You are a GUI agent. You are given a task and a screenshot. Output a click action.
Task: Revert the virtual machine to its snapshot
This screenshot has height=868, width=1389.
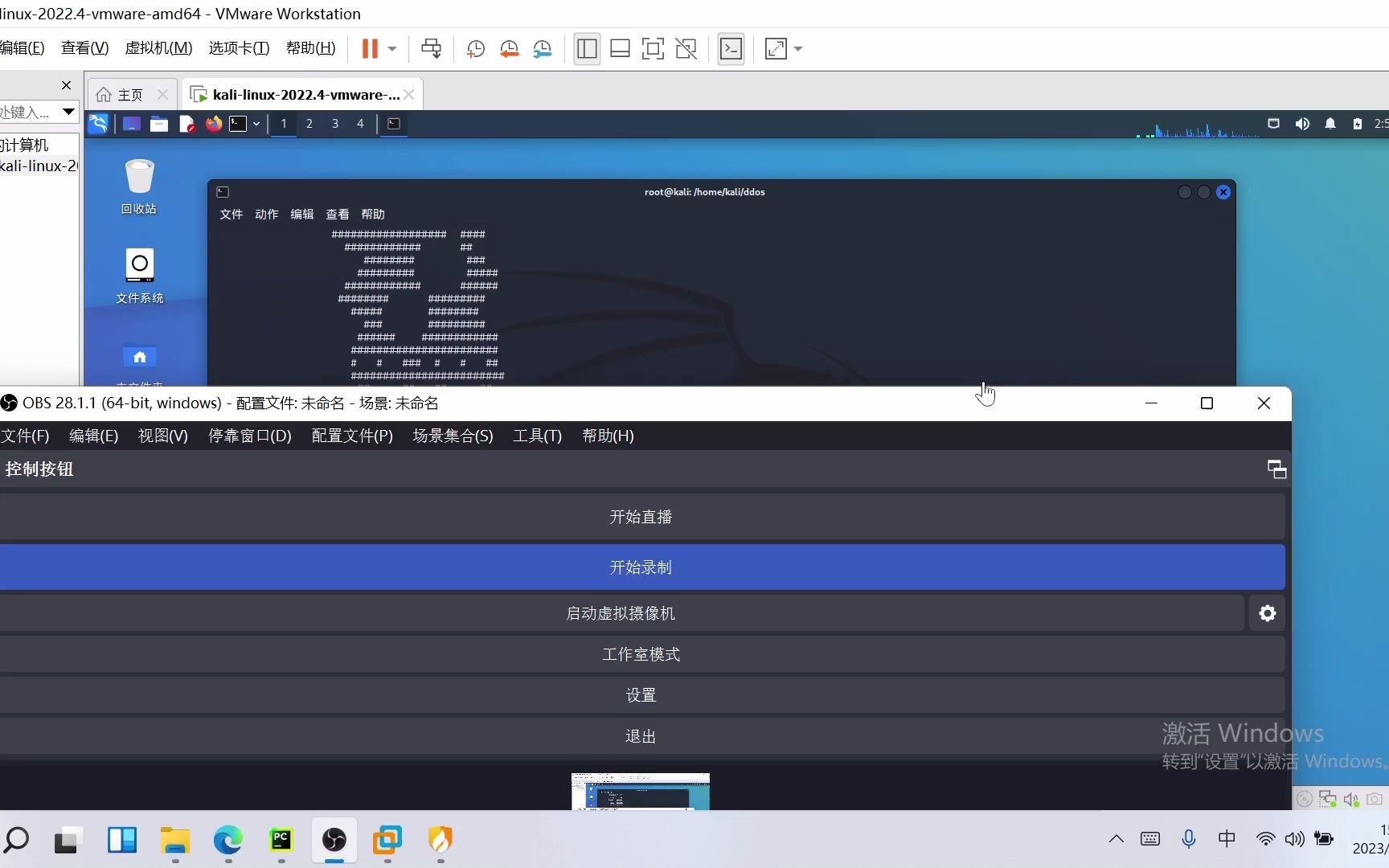click(509, 49)
